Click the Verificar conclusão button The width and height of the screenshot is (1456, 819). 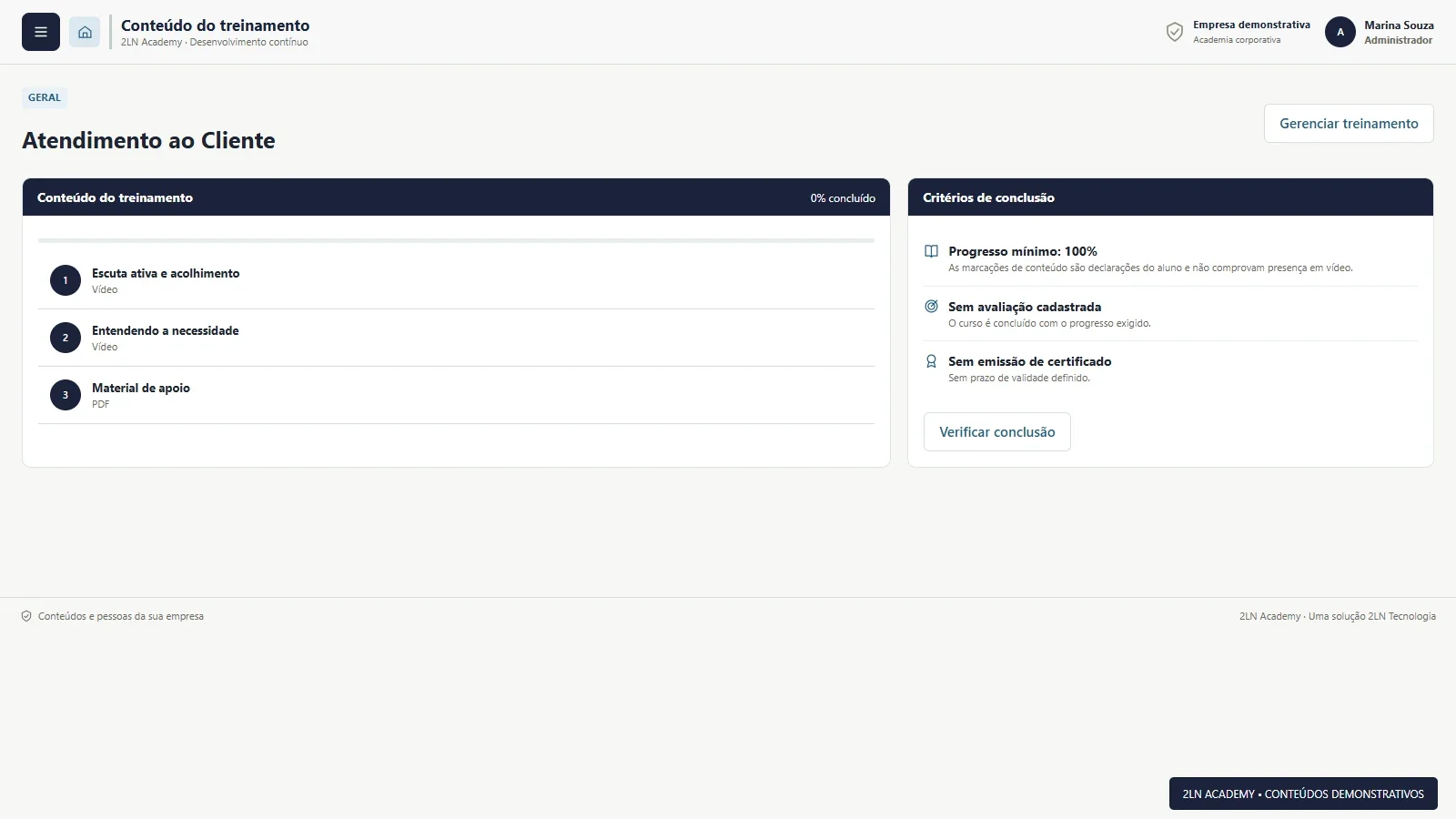997,432
